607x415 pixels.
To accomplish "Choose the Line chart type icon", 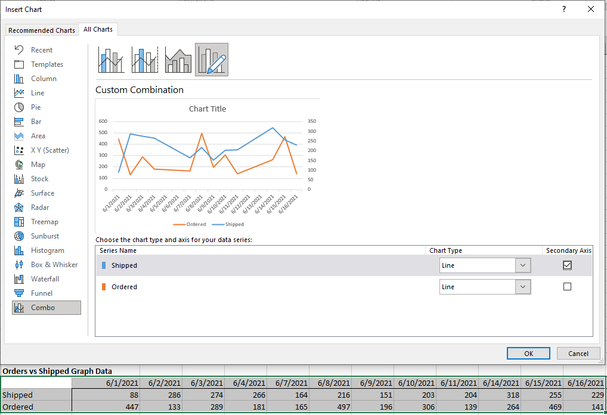I will tap(19, 93).
